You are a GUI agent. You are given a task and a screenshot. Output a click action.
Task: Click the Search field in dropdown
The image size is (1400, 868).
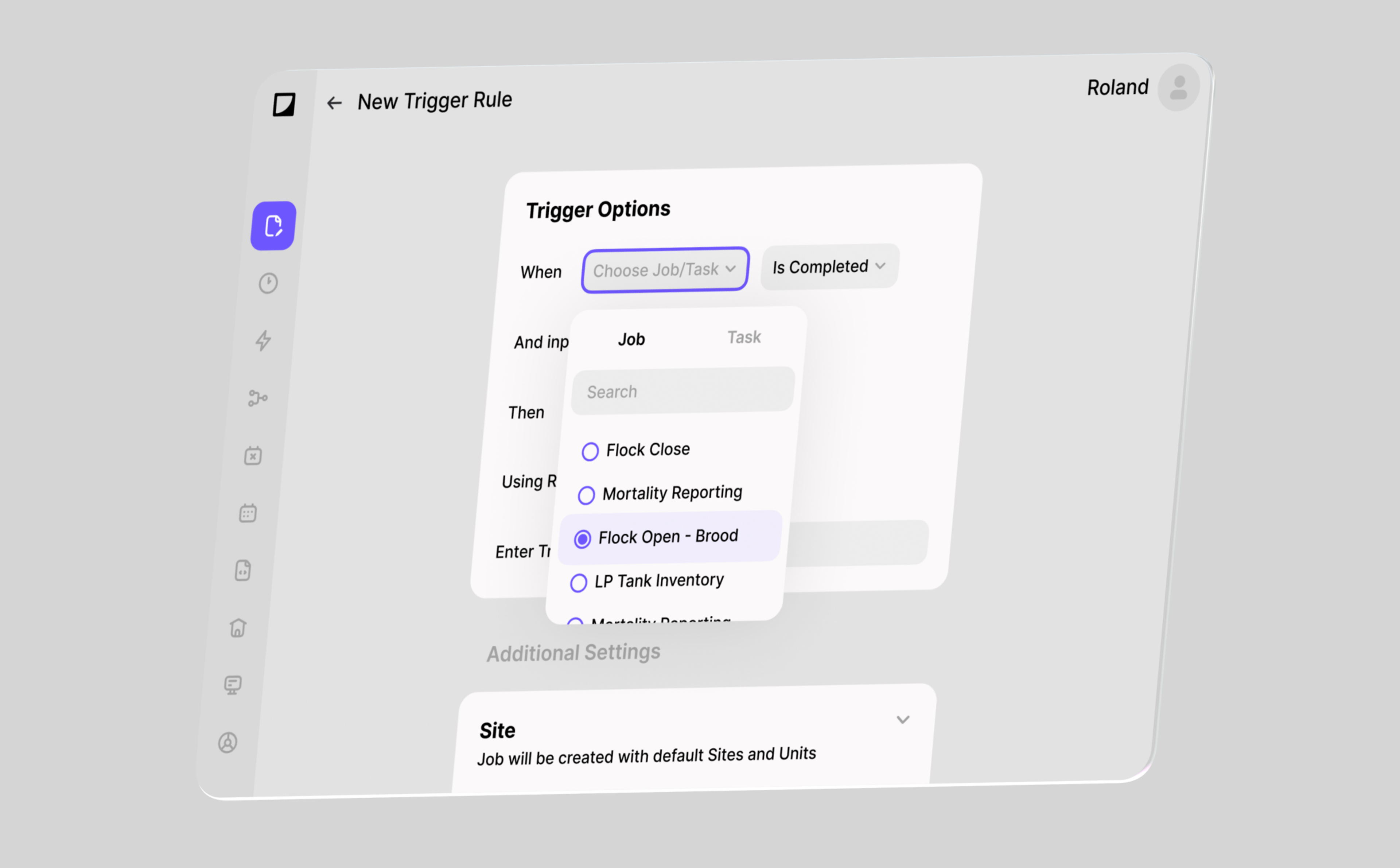point(683,390)
